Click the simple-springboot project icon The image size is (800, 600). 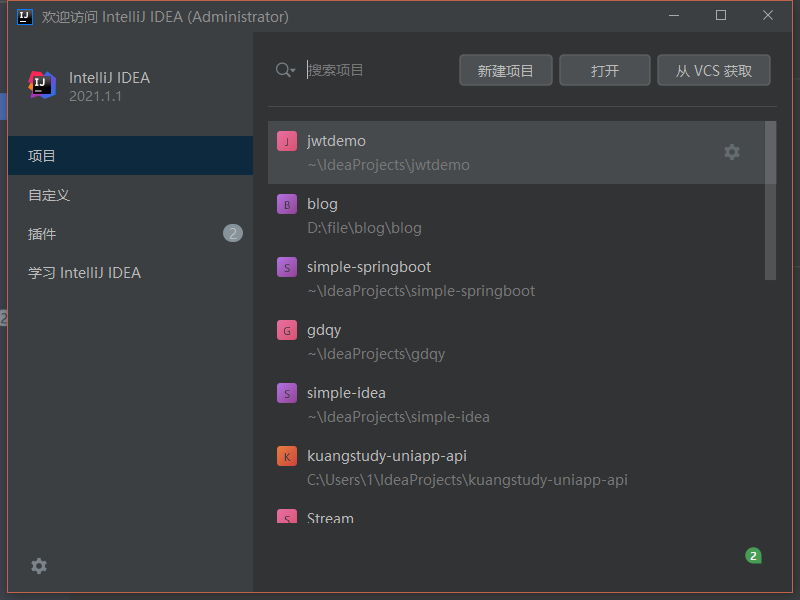pos(287,267)
